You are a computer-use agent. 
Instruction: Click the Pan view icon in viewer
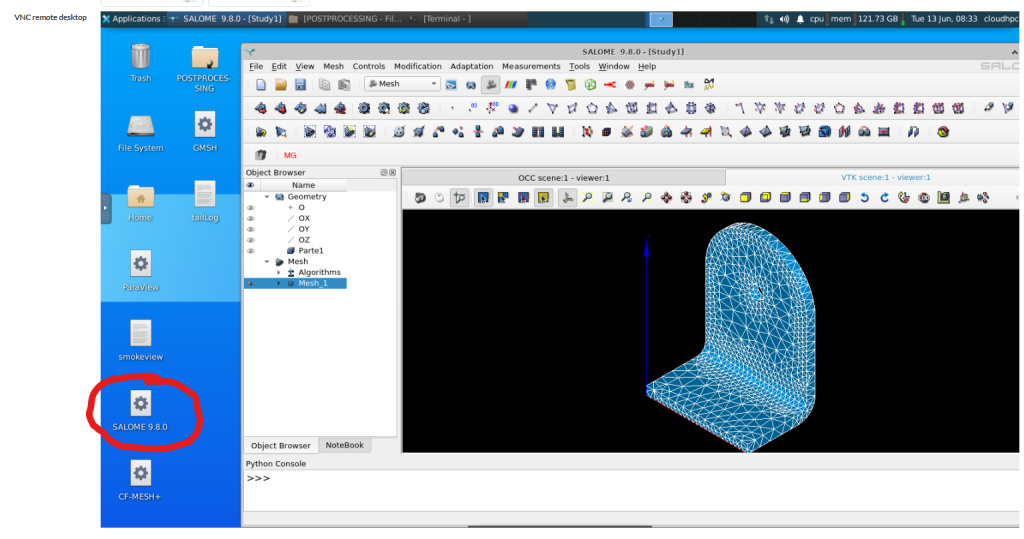point(666,197)
